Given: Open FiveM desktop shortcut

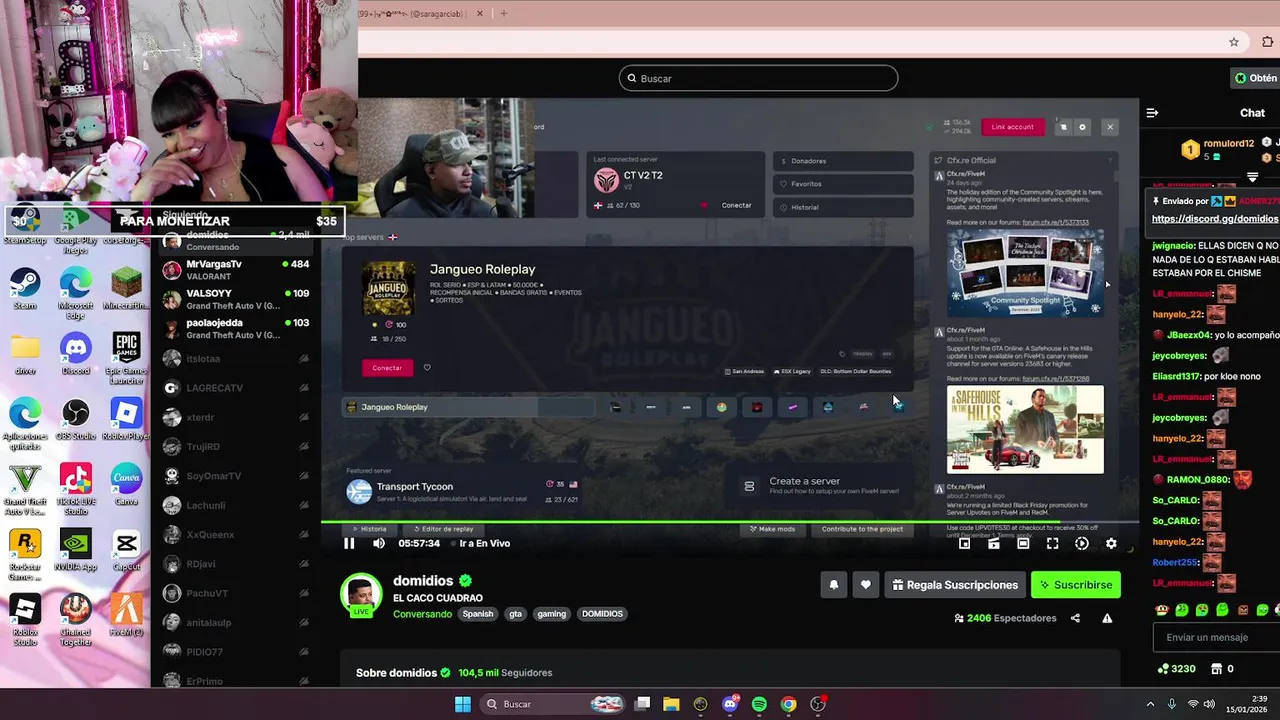Looking at the screenshot, I should [126, 614].
